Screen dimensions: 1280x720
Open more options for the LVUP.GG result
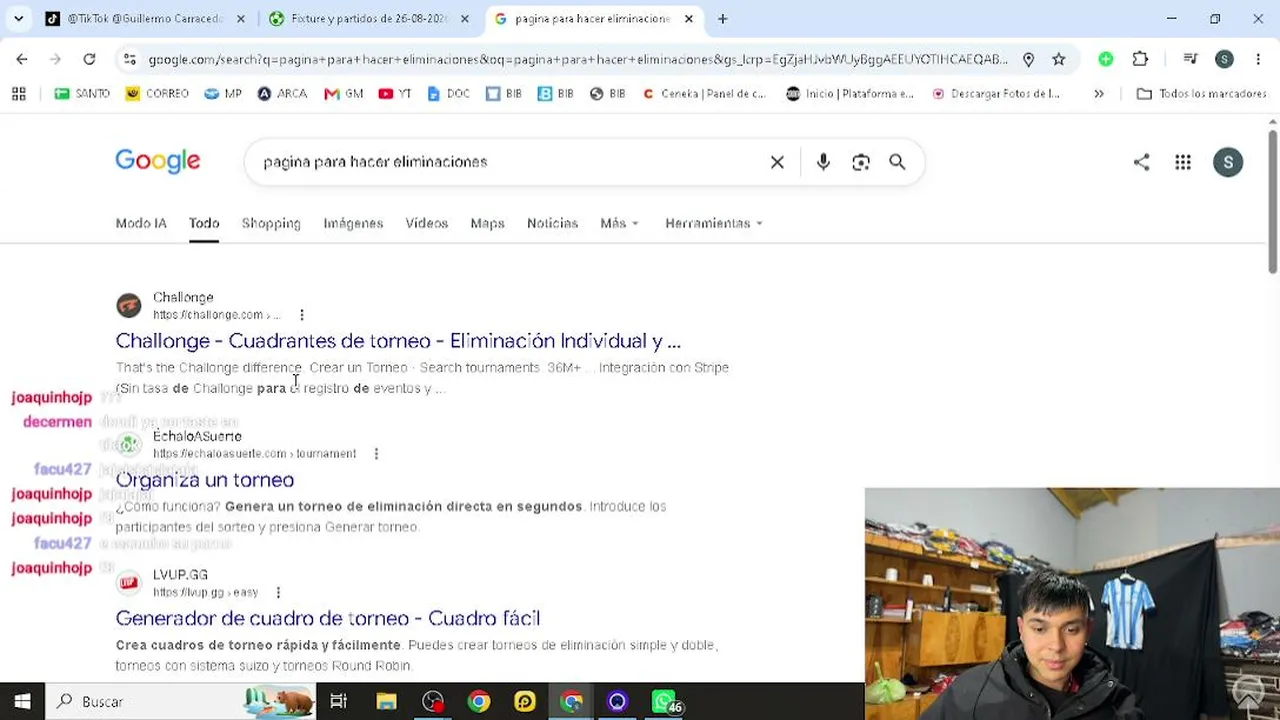click(x=278, y=593)
